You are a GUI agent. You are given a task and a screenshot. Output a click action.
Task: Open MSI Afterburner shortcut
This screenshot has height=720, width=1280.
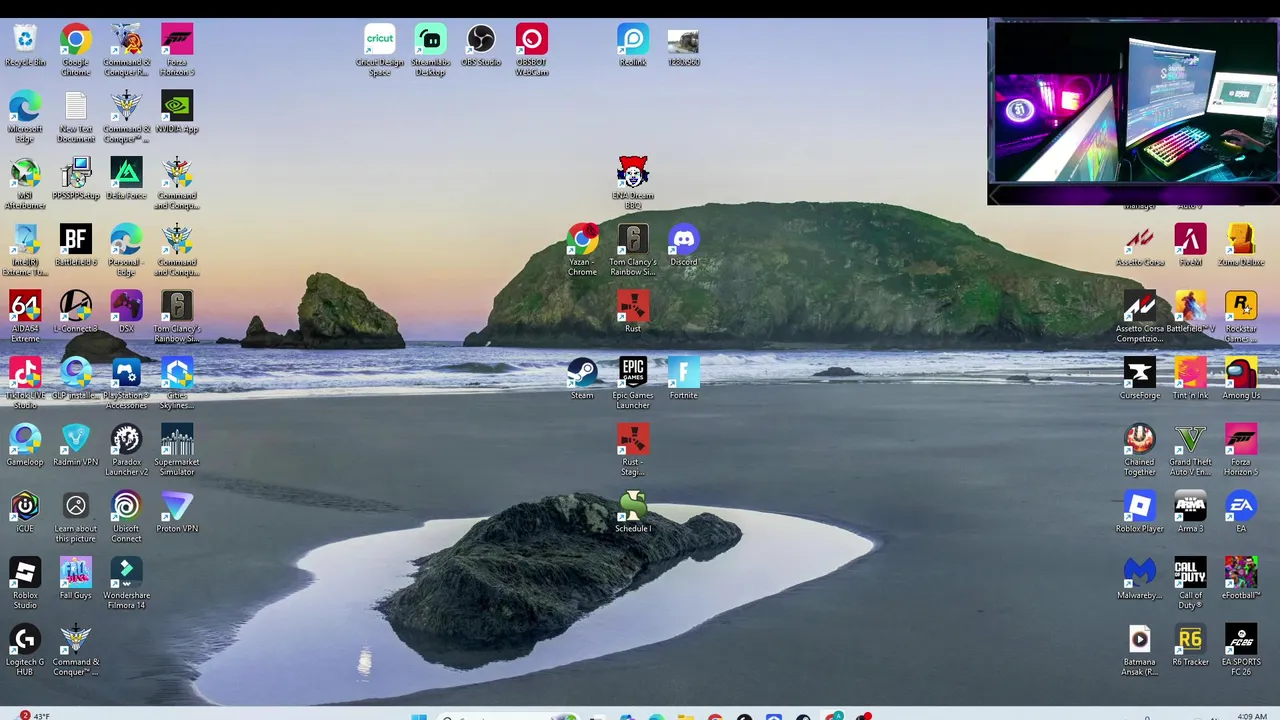click(25, 183)
